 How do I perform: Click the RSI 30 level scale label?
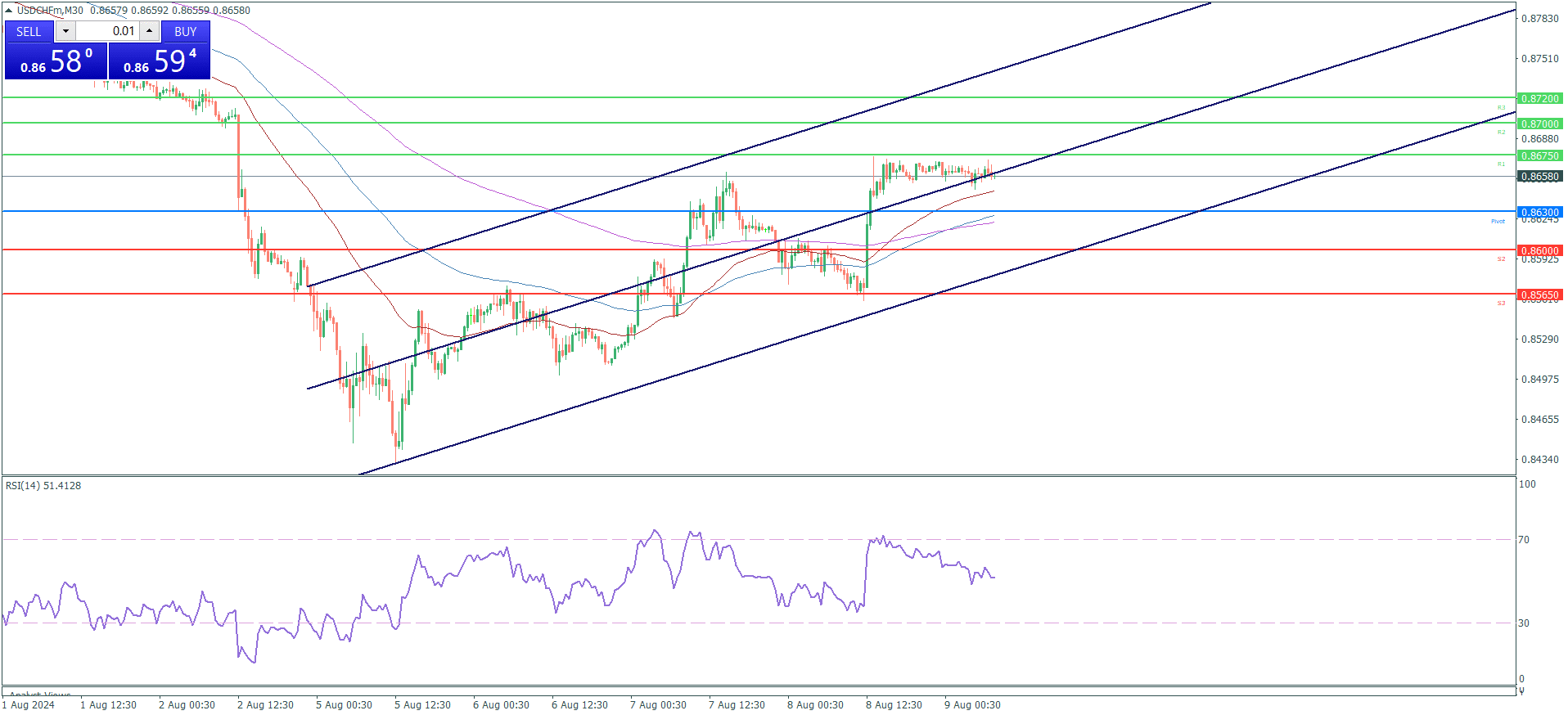click(x=1524, y=623)
